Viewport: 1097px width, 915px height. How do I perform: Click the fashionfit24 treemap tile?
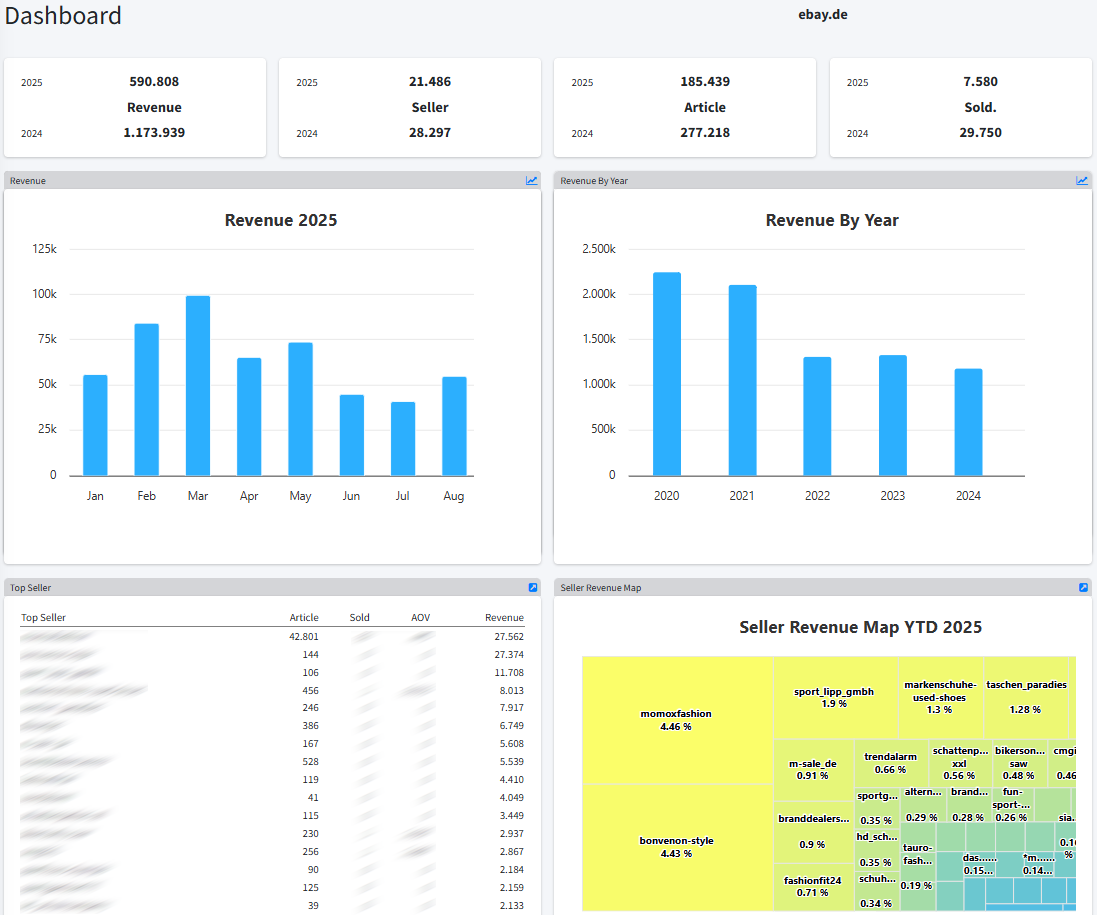pyautogui.click(x=813, y=886)
